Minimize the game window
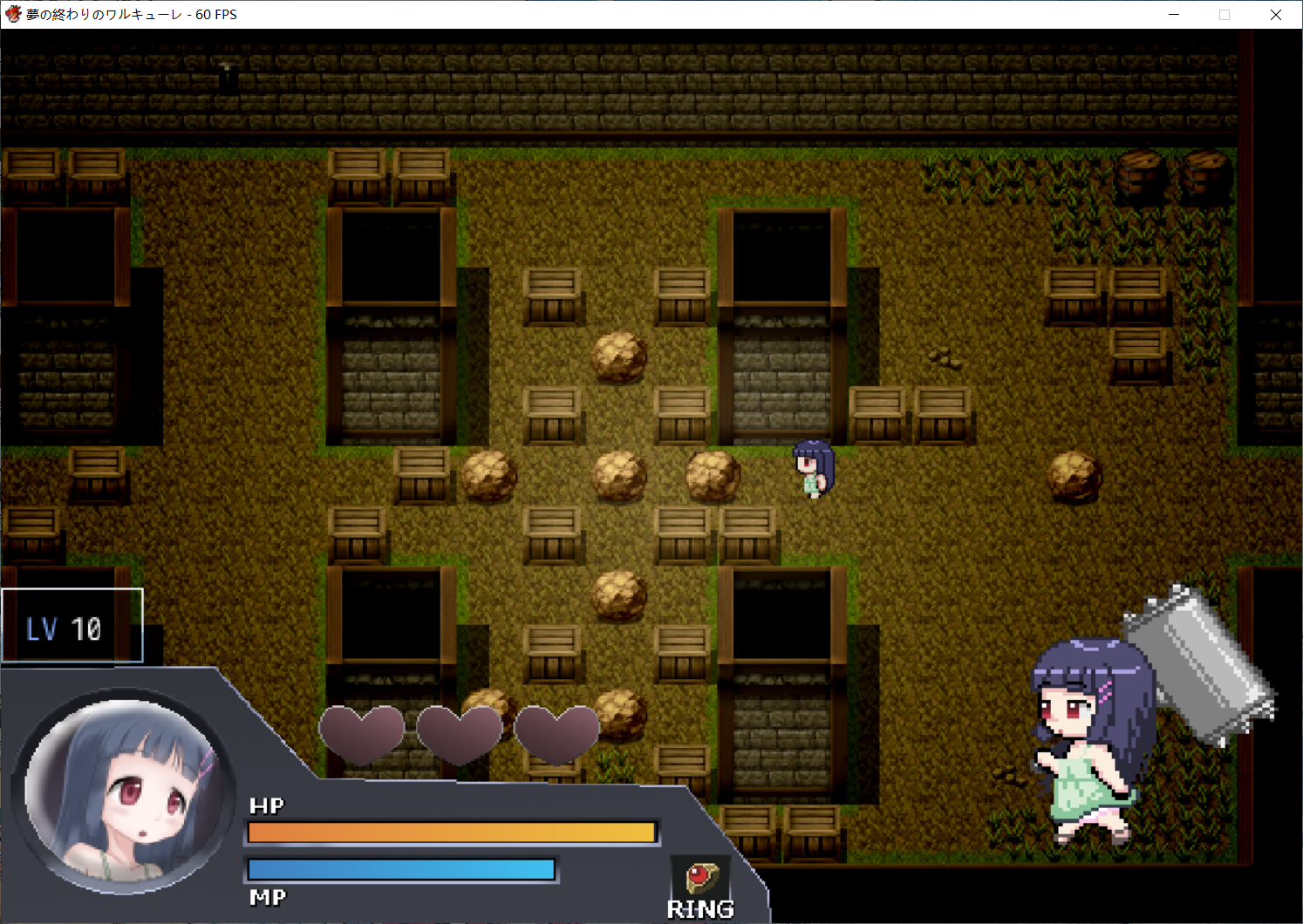The height and width of the screenshot is (924, 1303). point(1174,15)
